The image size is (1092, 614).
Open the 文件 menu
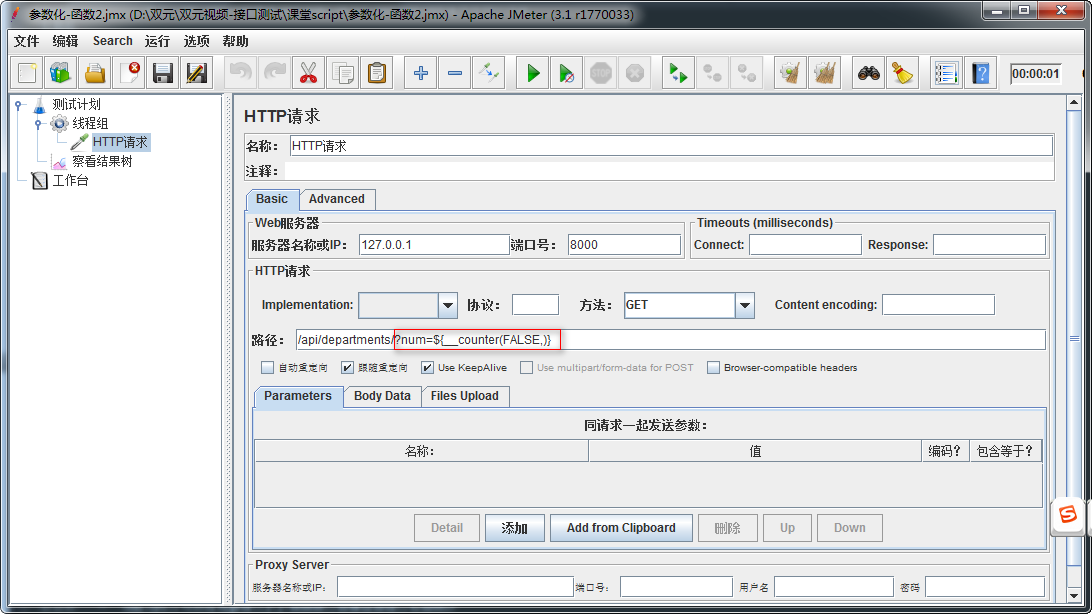tap(26, 41)
